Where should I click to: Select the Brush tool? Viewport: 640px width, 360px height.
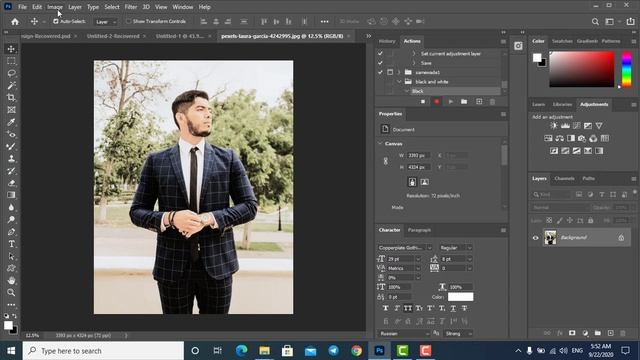(11, 147)
